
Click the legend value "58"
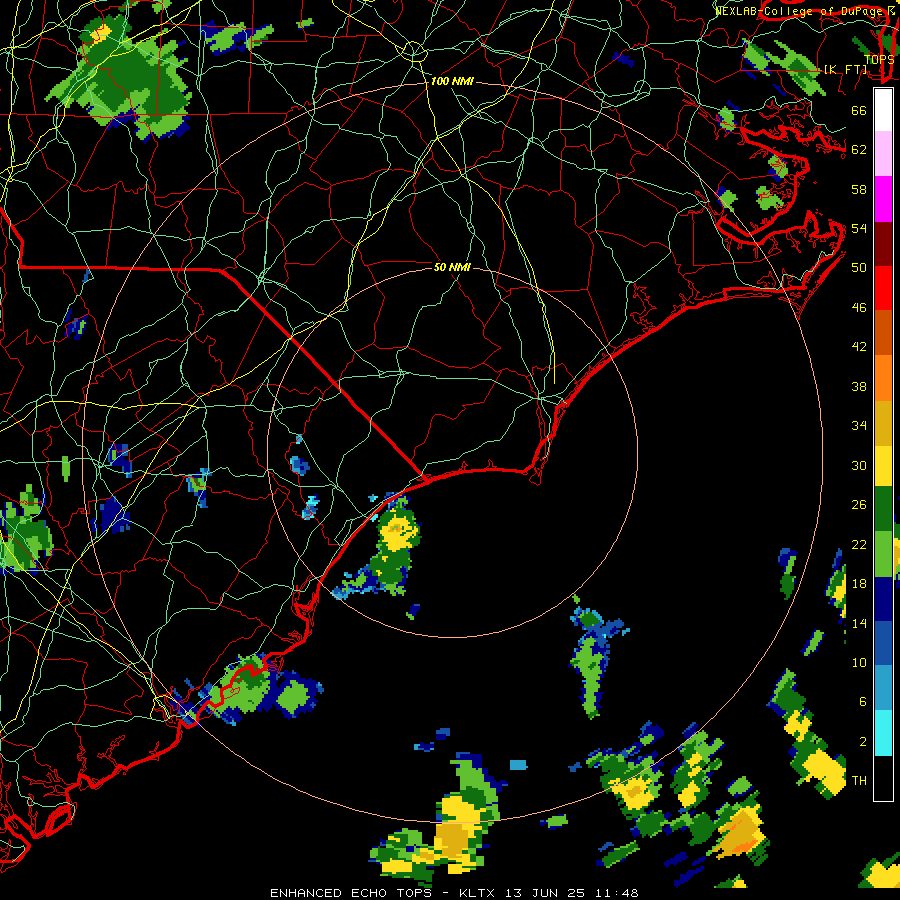[x=859, y=189]
